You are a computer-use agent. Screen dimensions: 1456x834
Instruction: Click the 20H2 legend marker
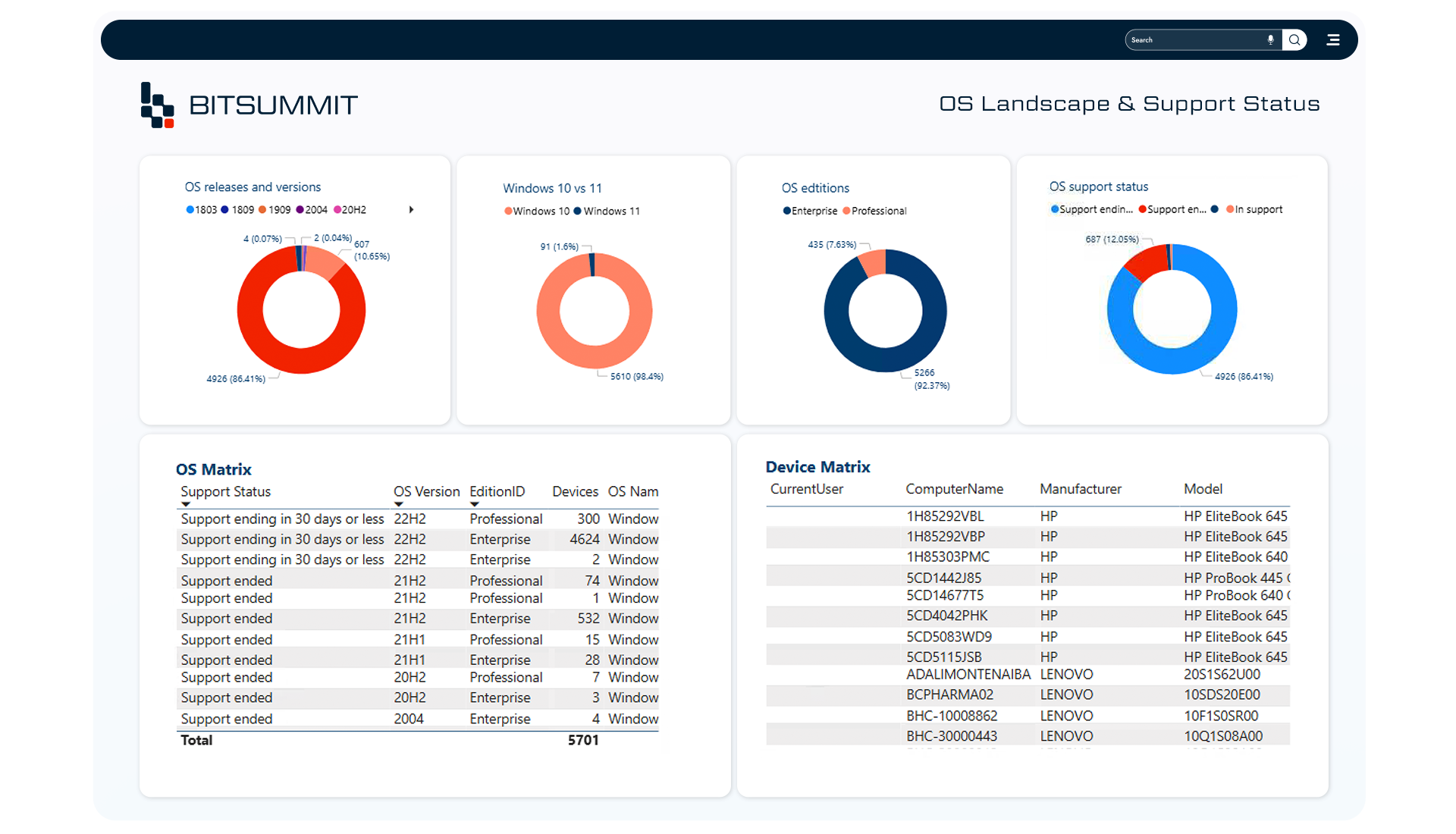[x=337, y=210]
